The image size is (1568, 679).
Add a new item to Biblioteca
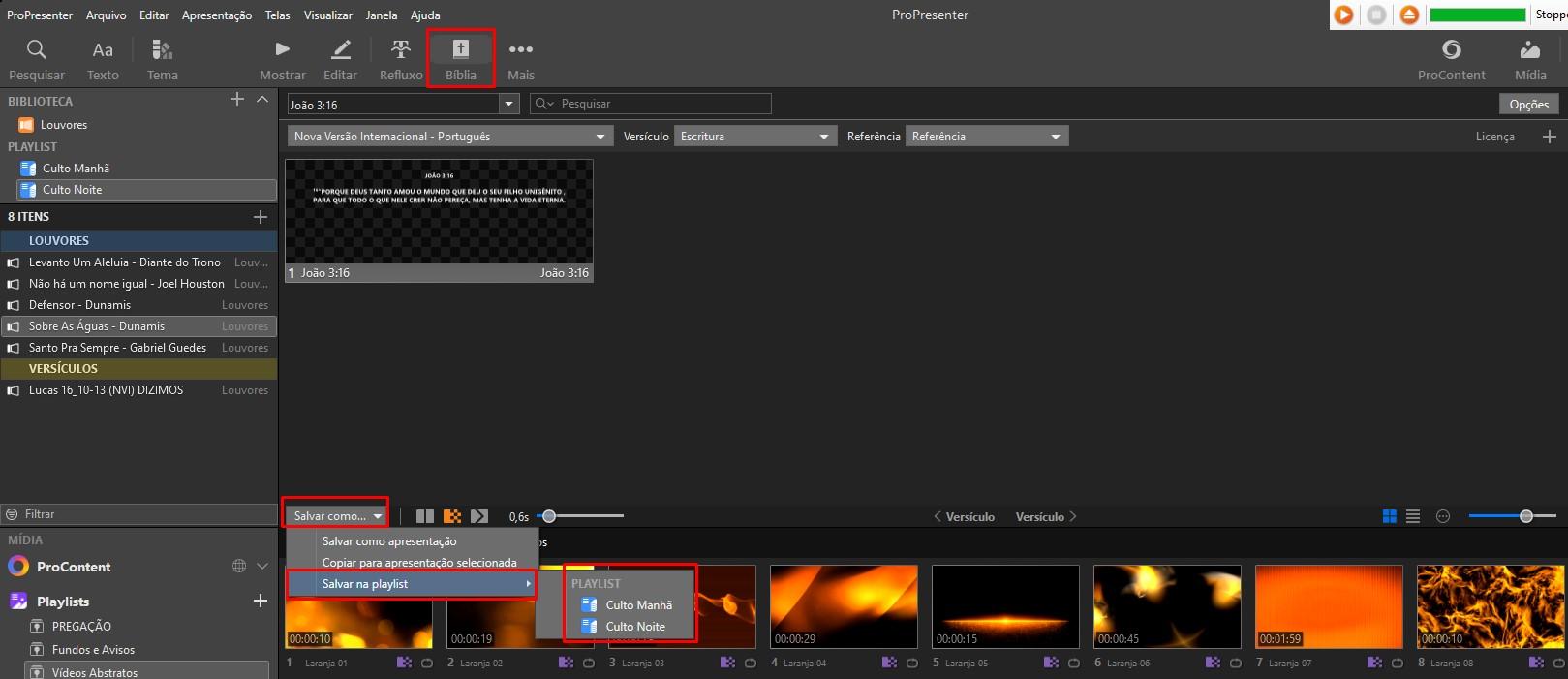237,99
